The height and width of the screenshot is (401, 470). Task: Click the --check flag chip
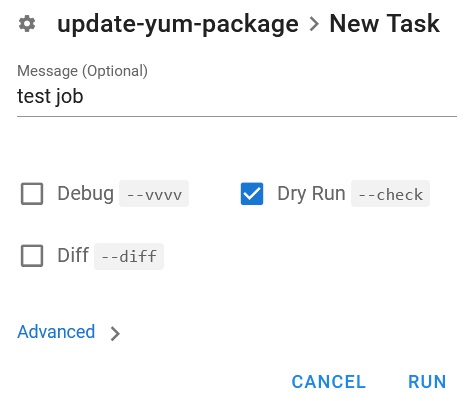tap(390, 194)
